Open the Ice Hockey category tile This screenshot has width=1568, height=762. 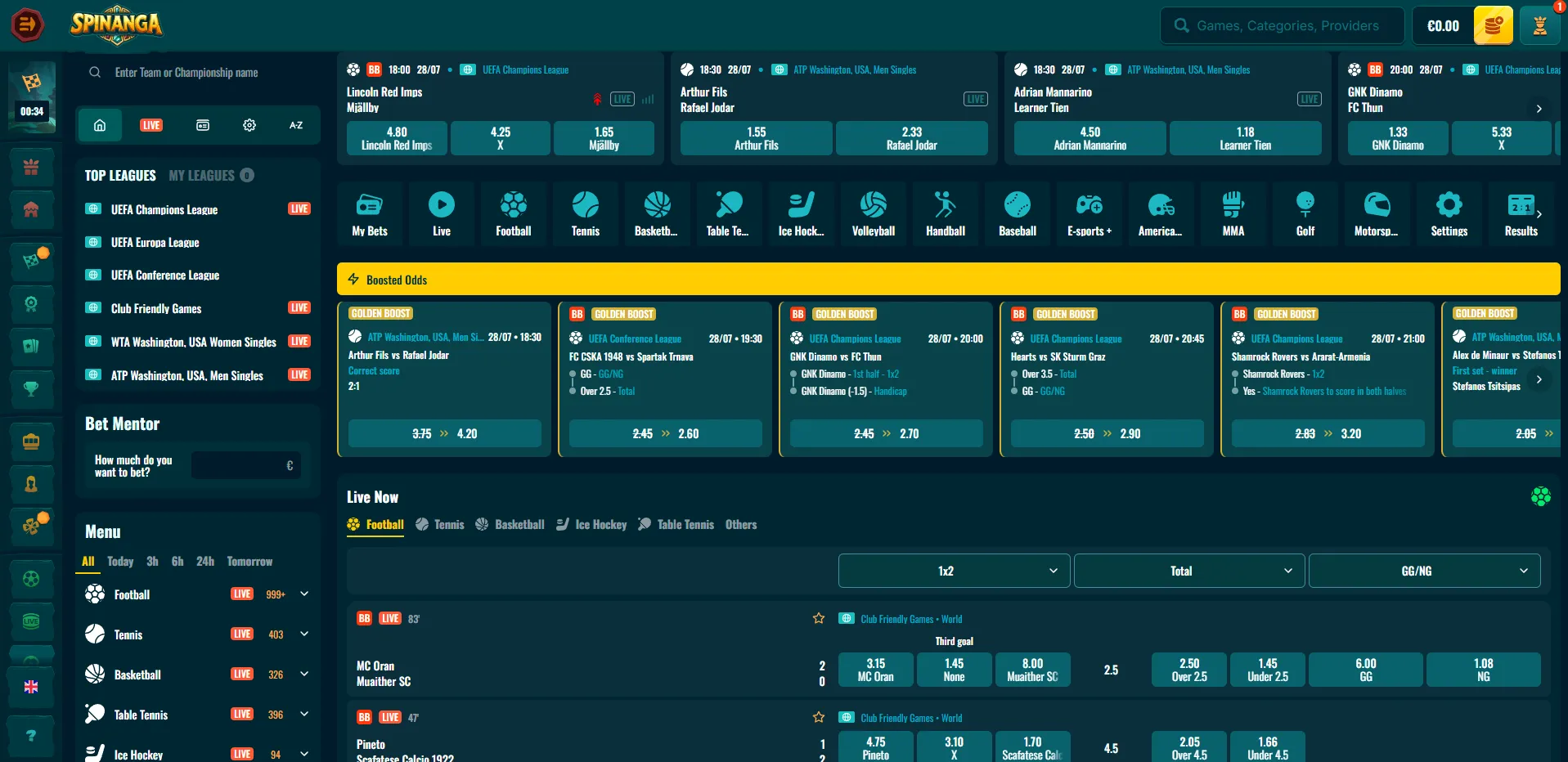tap(801, 213)
